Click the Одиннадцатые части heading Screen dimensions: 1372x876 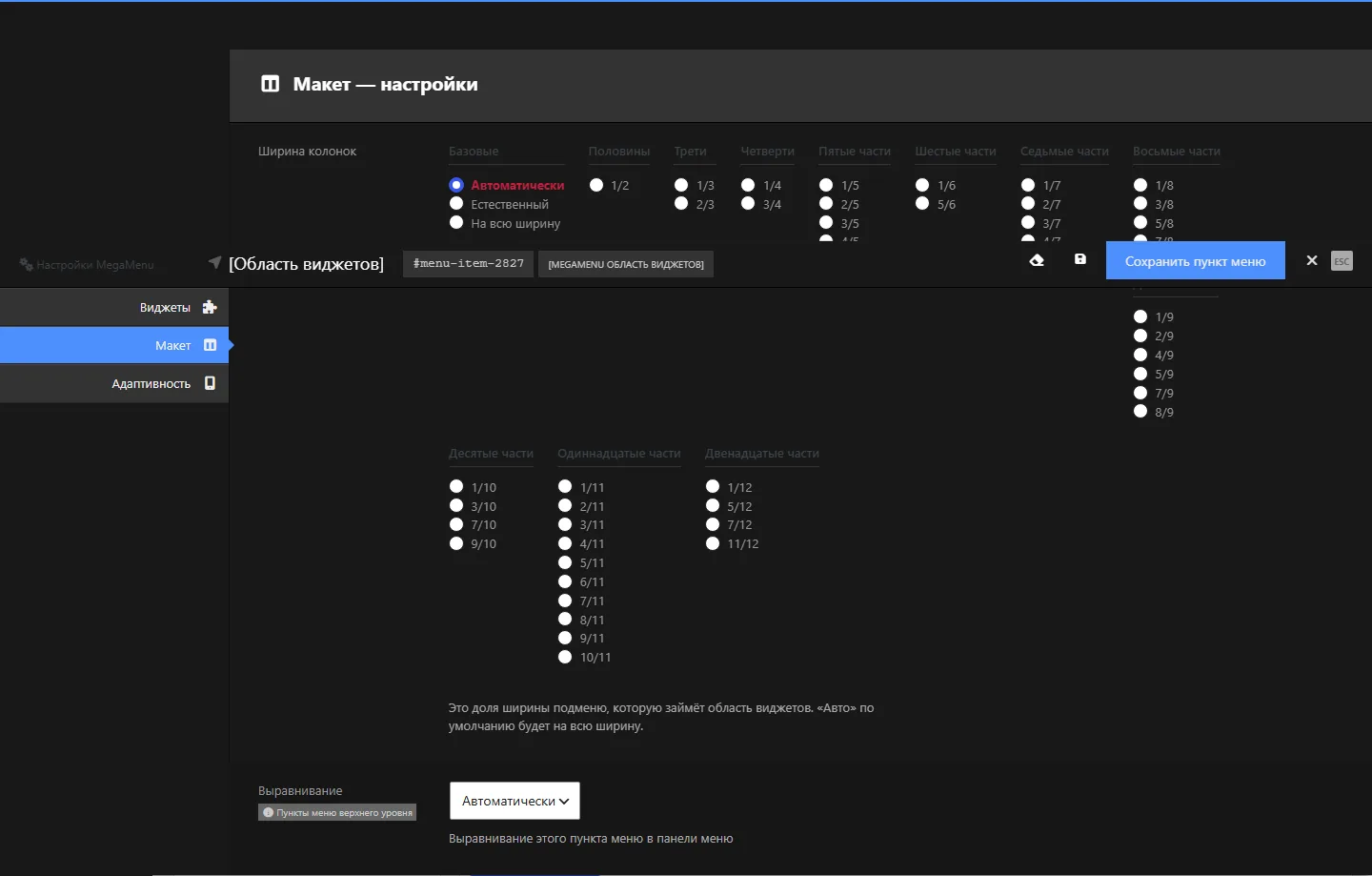coord(619,454)
